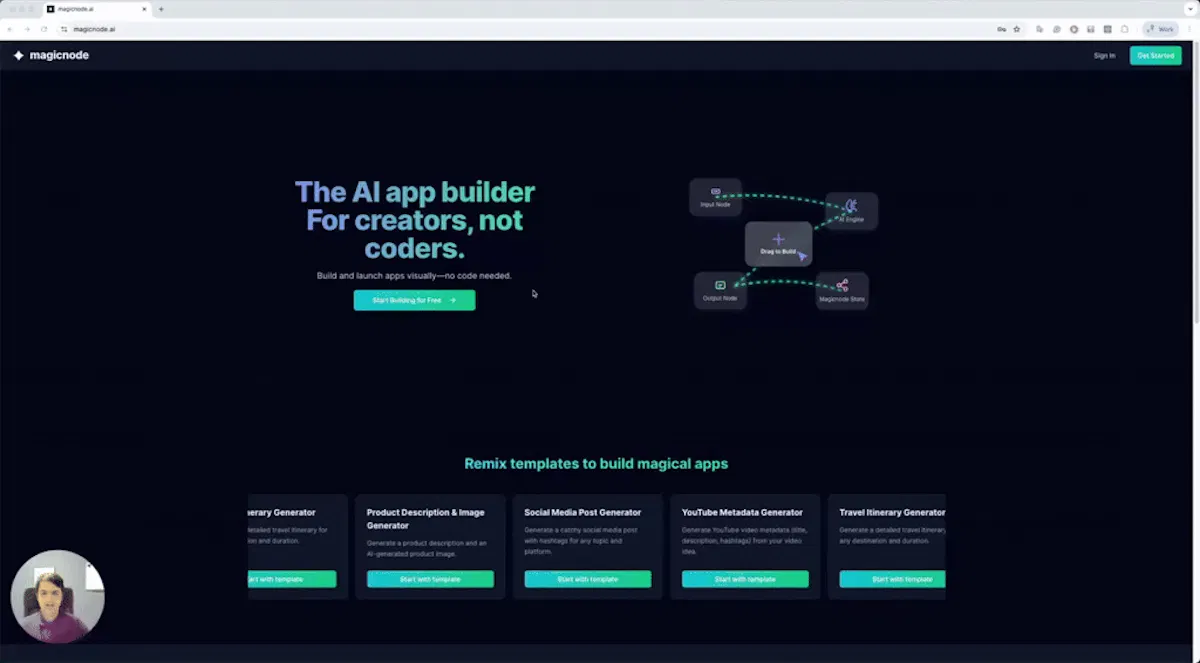The image size is (1200, 663).
Task: Click the YouTube Metadata Generator title
Action: [x=742, y=513]
